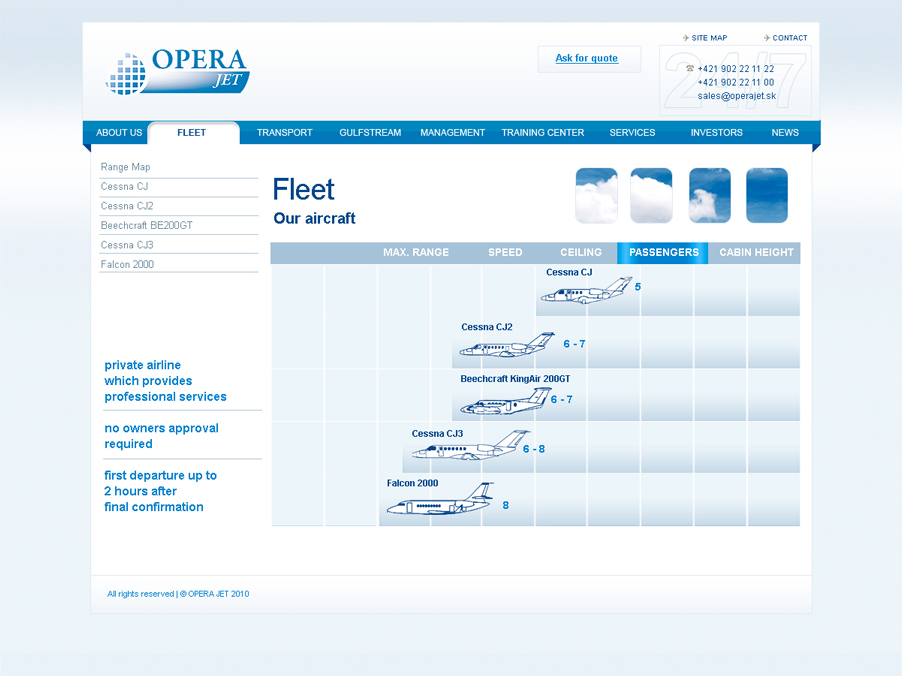
Task: Click the Beechcraft KingAir 200GT chart label
Action: [515, 379]
